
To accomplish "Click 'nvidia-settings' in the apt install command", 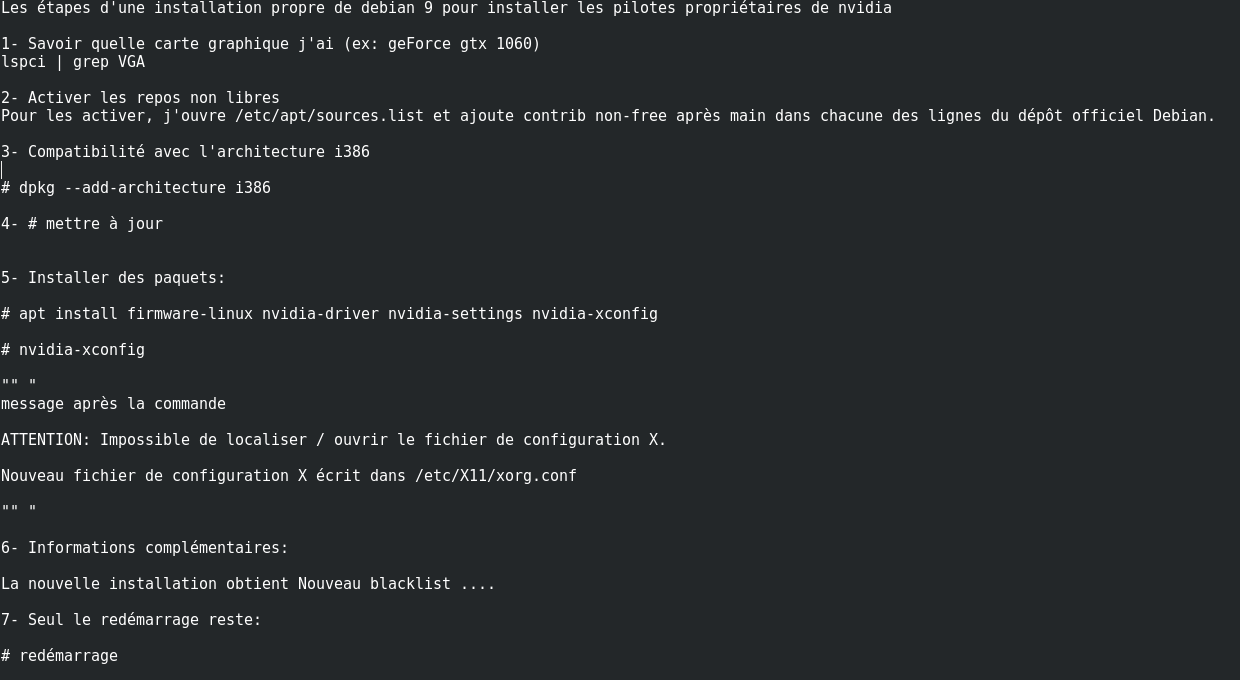I will pos(455,314).
